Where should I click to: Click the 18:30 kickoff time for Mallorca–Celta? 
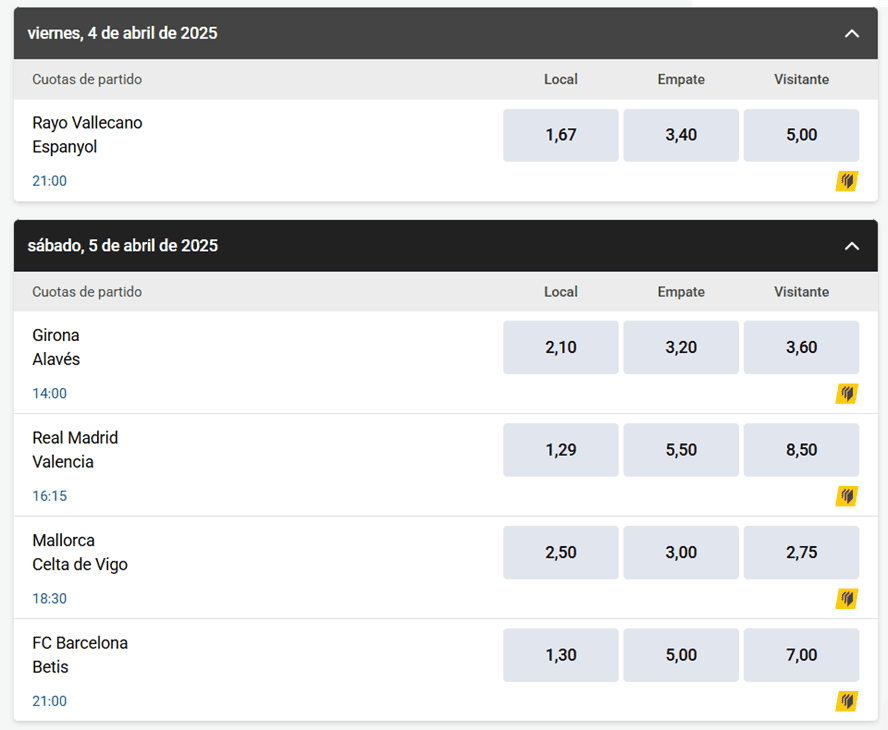click(49, 598)
